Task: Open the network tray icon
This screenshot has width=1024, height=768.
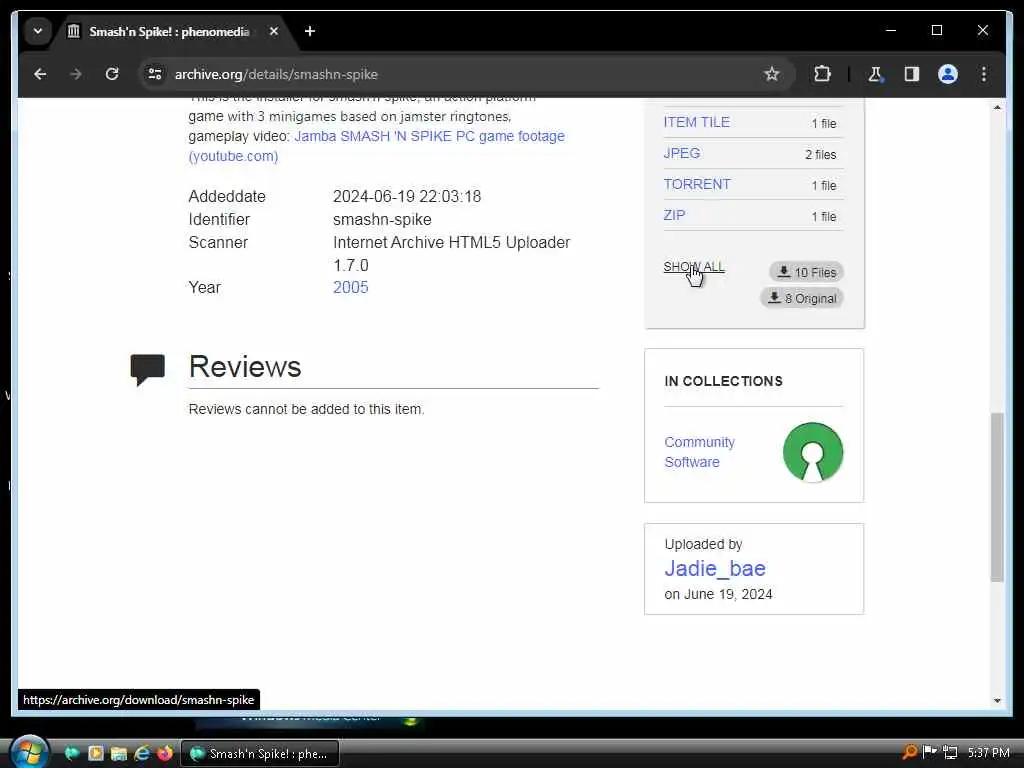Action: [950, 752]
